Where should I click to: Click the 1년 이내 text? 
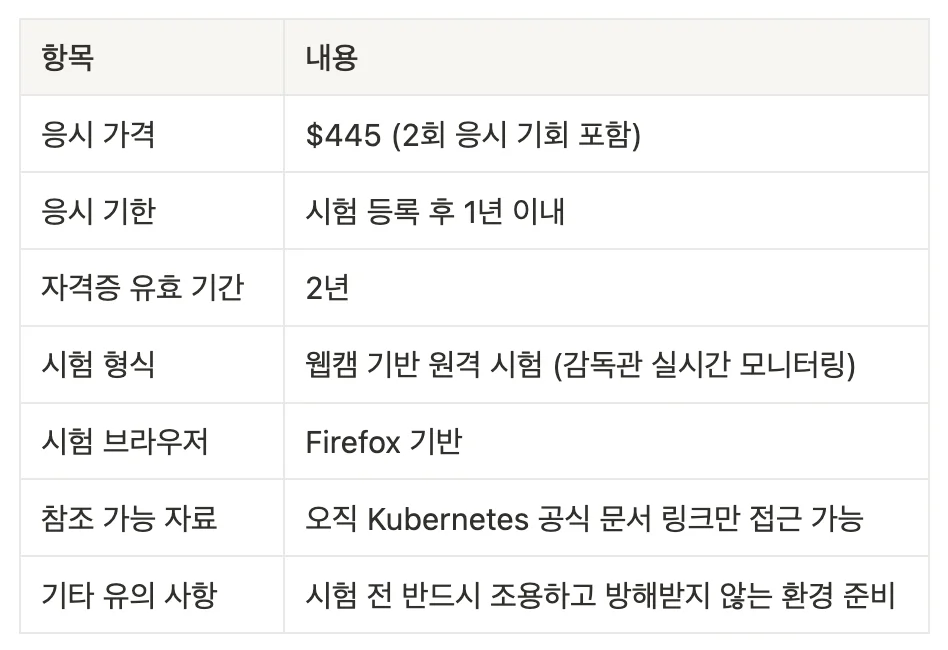[515, 211]
